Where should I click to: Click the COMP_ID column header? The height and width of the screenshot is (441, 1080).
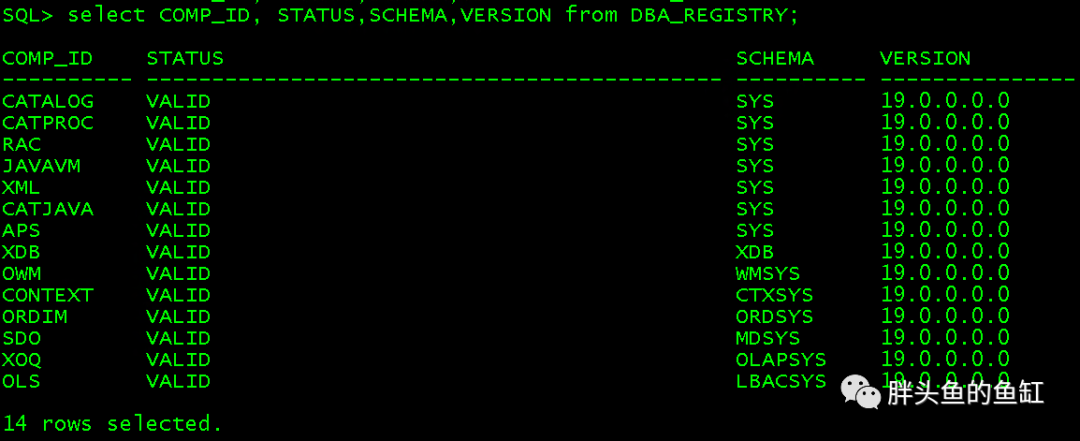pos(48,59)
